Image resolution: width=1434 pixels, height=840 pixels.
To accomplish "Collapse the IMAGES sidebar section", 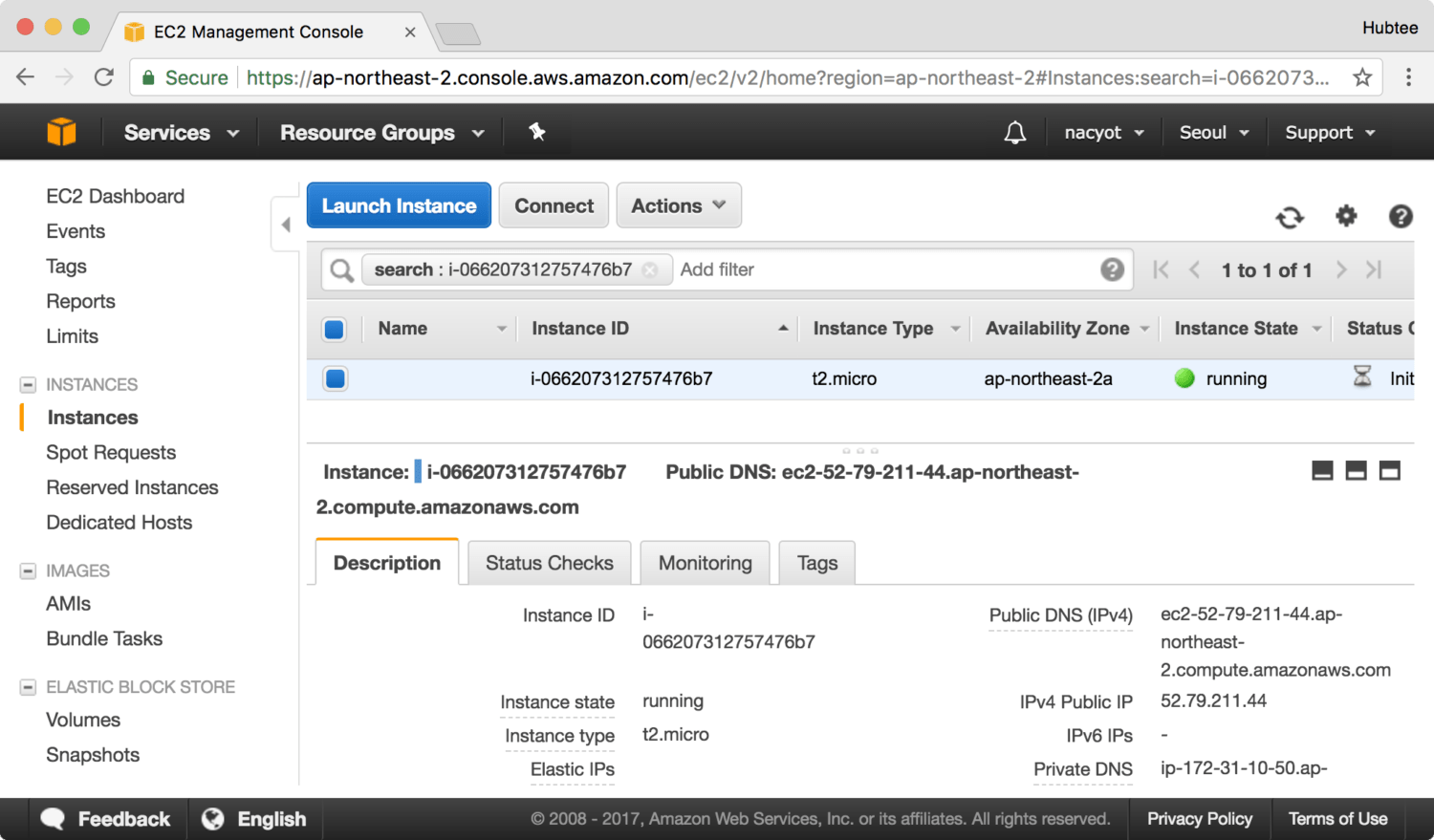I will coord(28,571).
